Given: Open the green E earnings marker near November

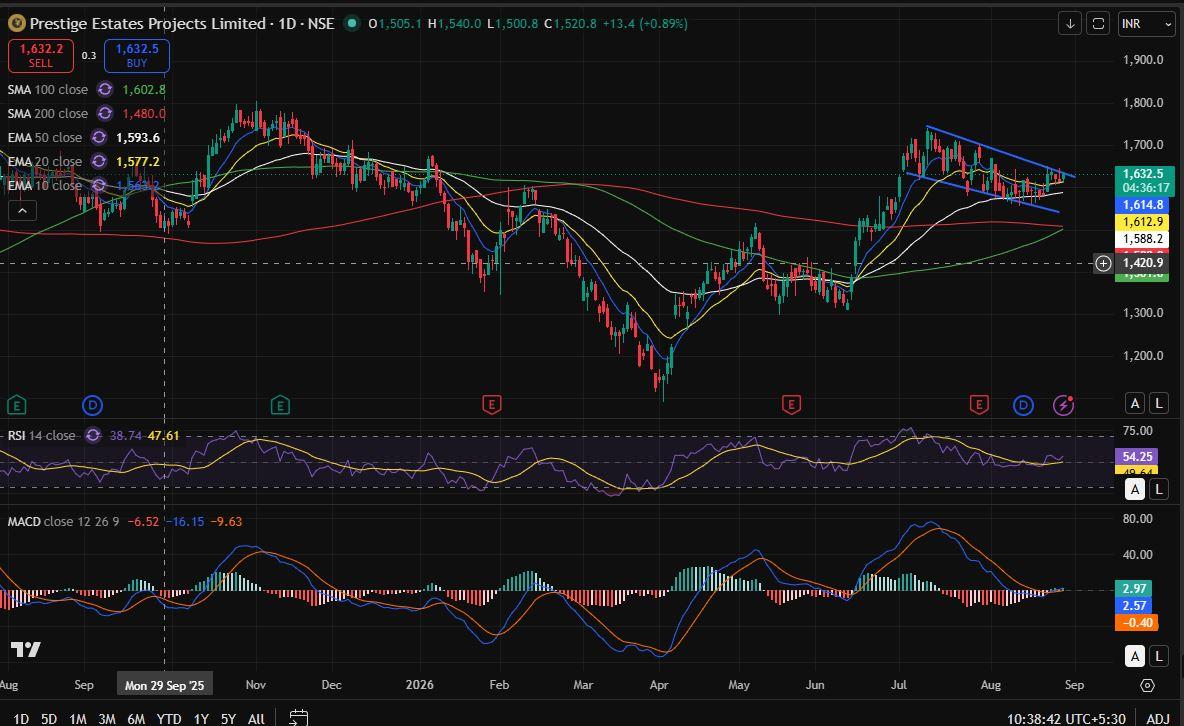Looking at the screenshot, I should [x=280, y=406].
